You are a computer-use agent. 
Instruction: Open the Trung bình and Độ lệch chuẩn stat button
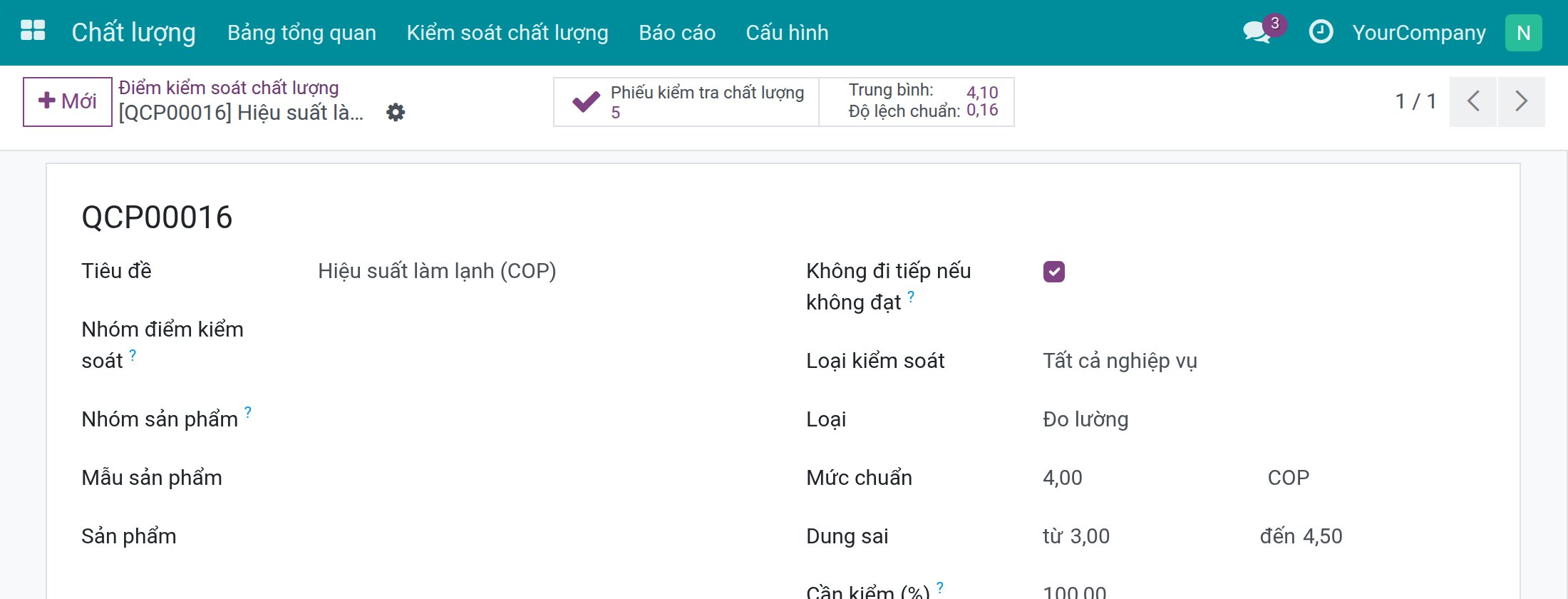point(917,102)
